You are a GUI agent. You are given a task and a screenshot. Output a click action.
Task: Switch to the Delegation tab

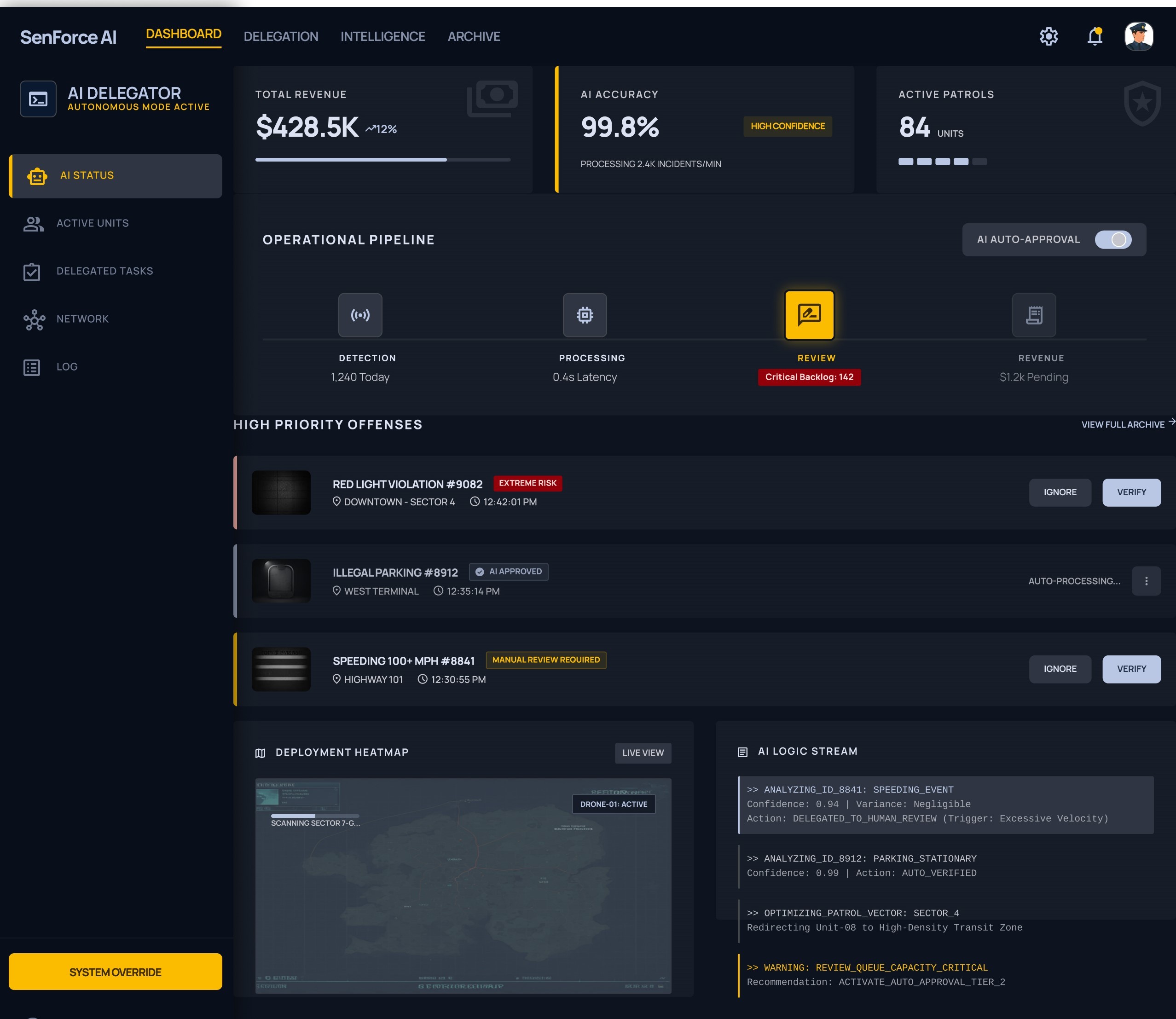pos(281,36)
